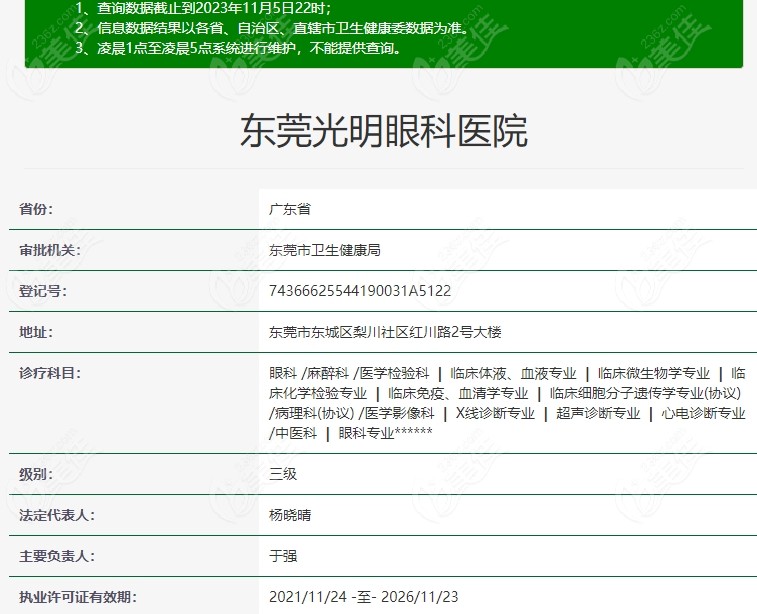Click 眼科专业****** in departments list
Screen dimensions: 757x614
click(385, 433)
